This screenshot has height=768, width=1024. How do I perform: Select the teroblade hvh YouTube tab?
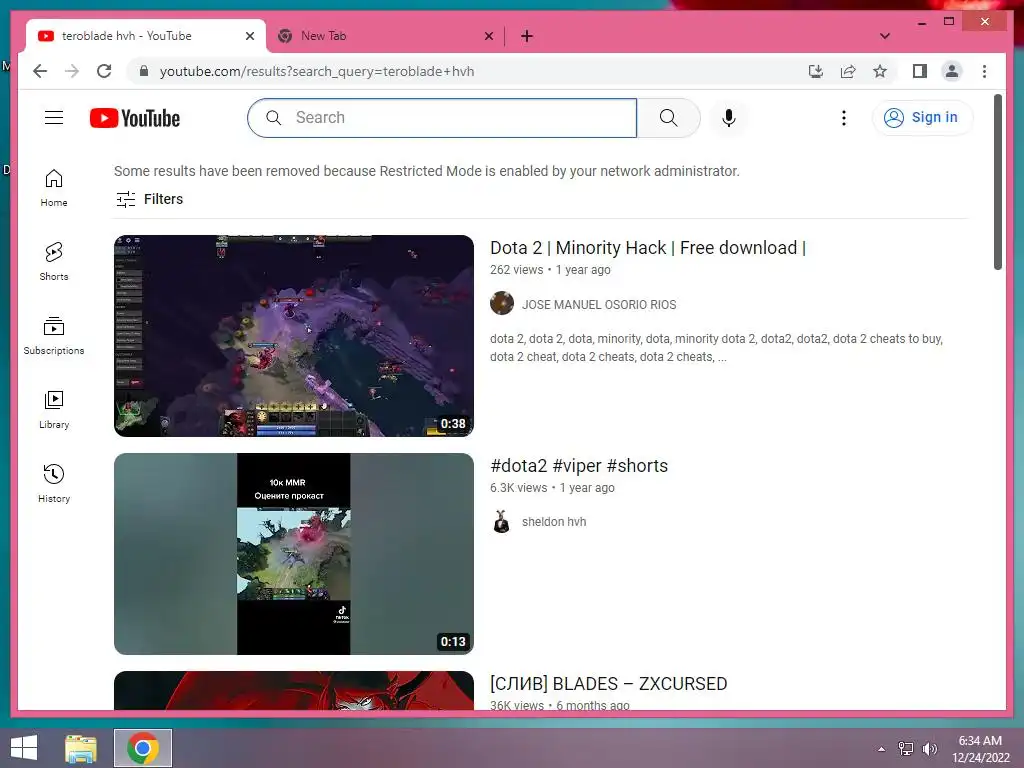pyautogui.click(x=146, y=36)
